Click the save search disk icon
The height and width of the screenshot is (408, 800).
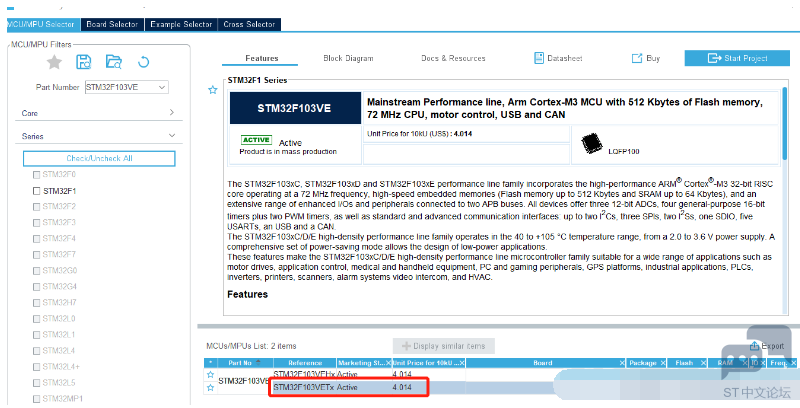pos(83,62)
